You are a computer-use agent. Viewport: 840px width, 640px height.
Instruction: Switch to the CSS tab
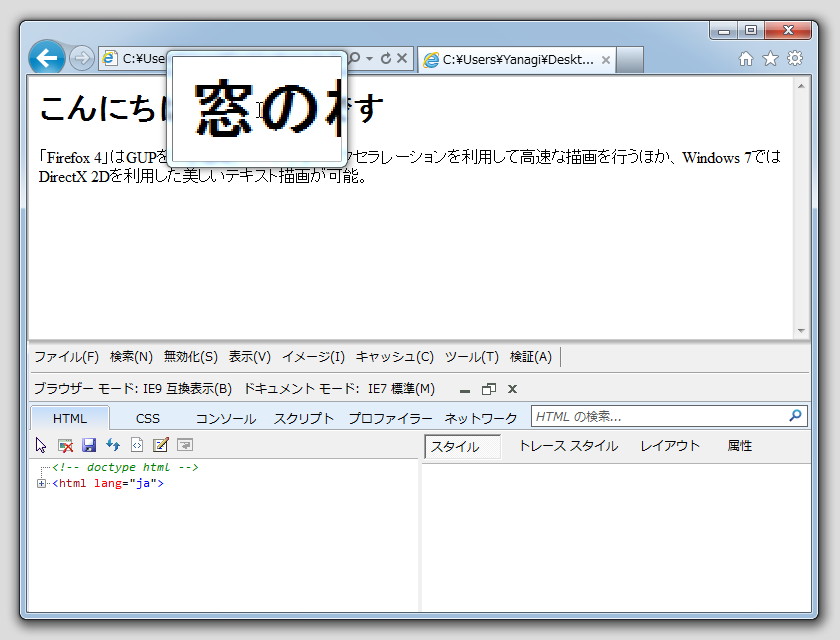coord(148,418)
